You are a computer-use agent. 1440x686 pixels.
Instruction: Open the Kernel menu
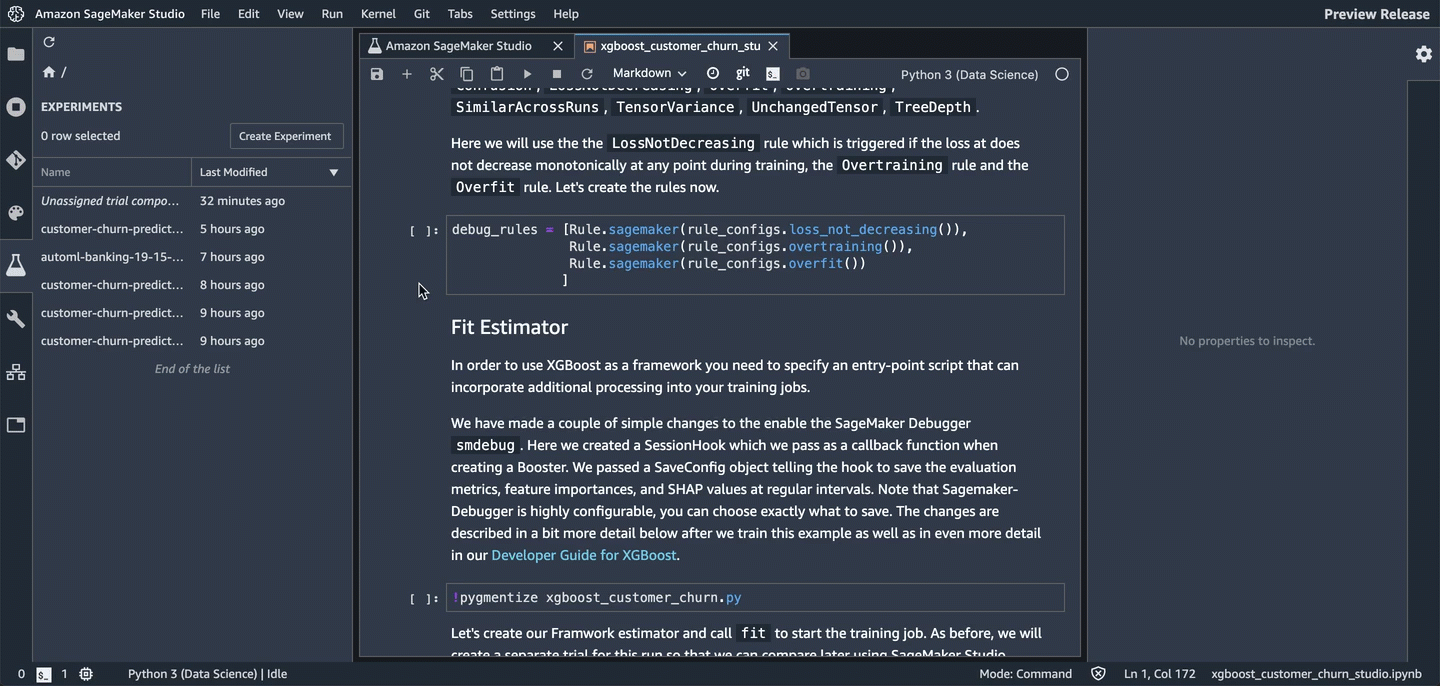coord(378,14)
